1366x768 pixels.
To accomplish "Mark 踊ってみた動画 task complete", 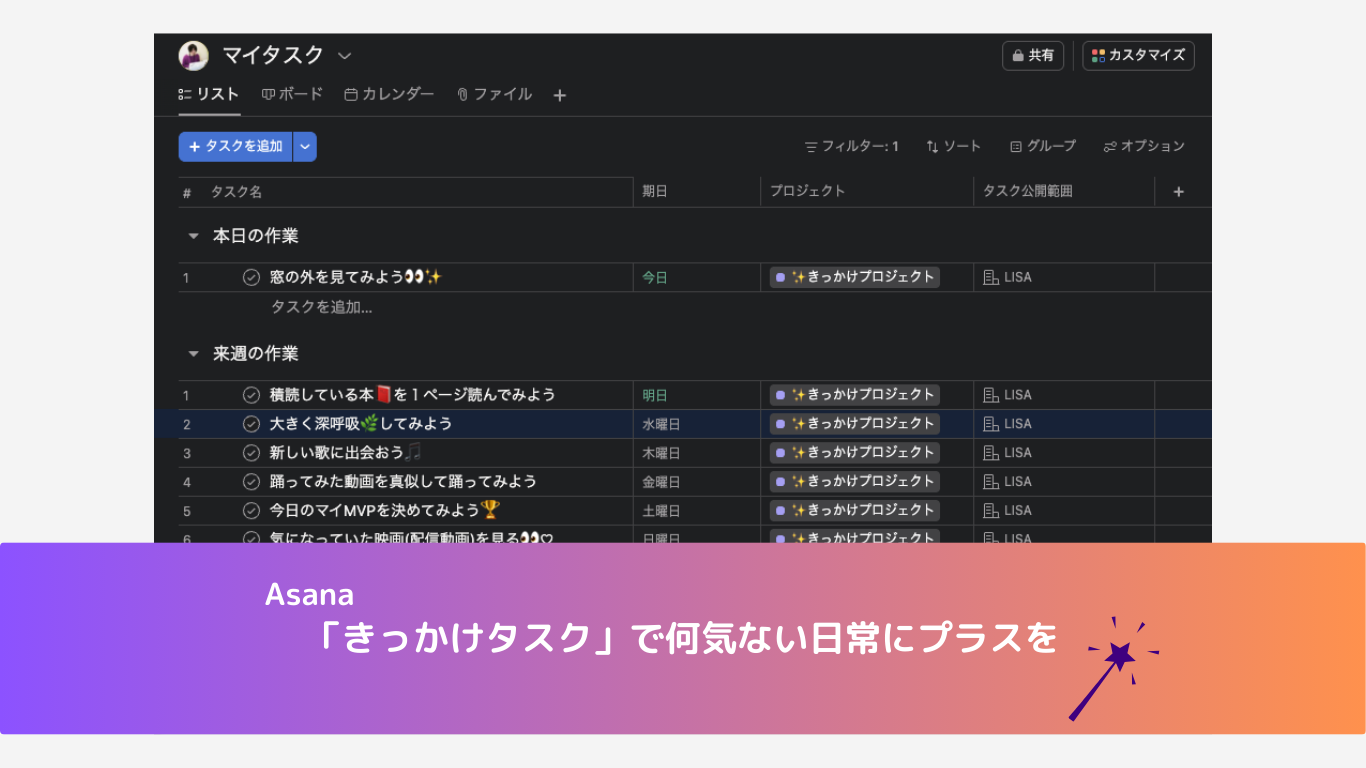I will 251,482.
